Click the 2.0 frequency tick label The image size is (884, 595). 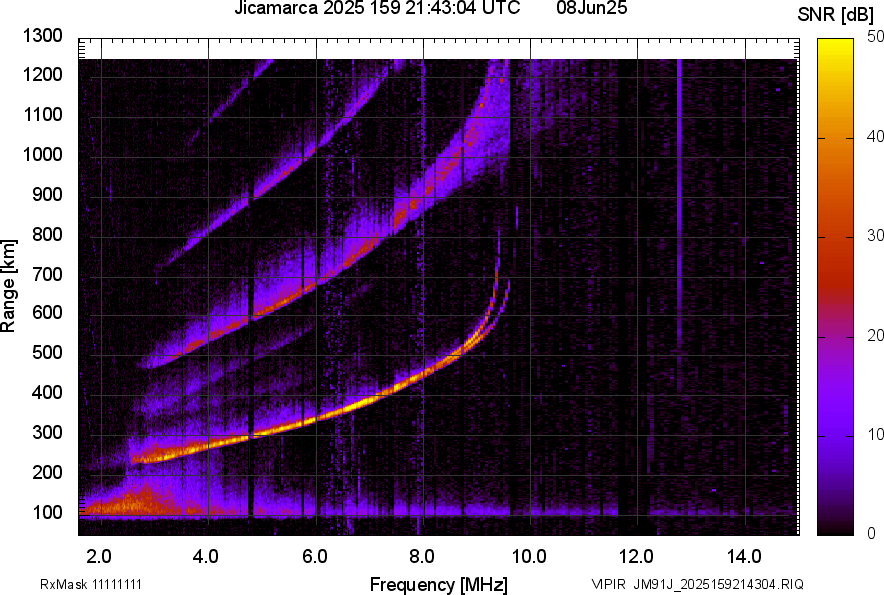coord(99,557)
